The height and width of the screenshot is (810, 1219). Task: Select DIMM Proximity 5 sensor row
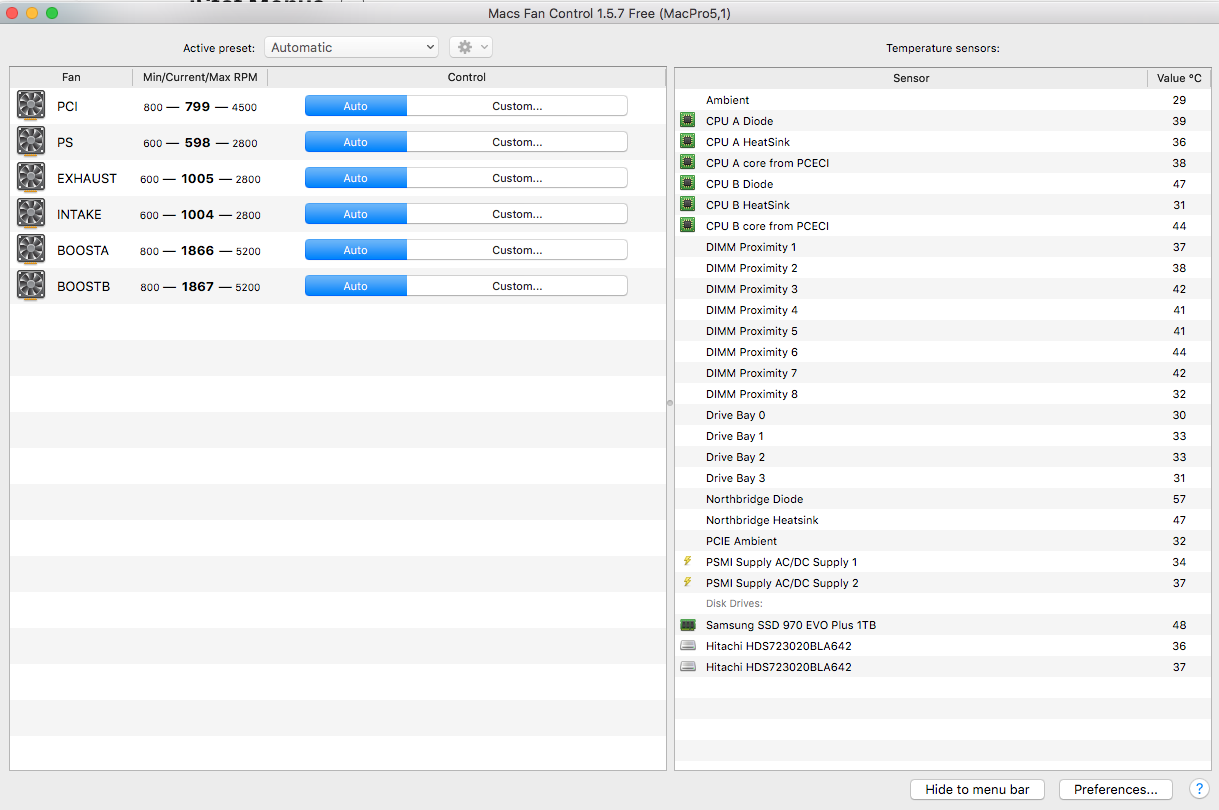pyautogui.click(x=943, y=331)
